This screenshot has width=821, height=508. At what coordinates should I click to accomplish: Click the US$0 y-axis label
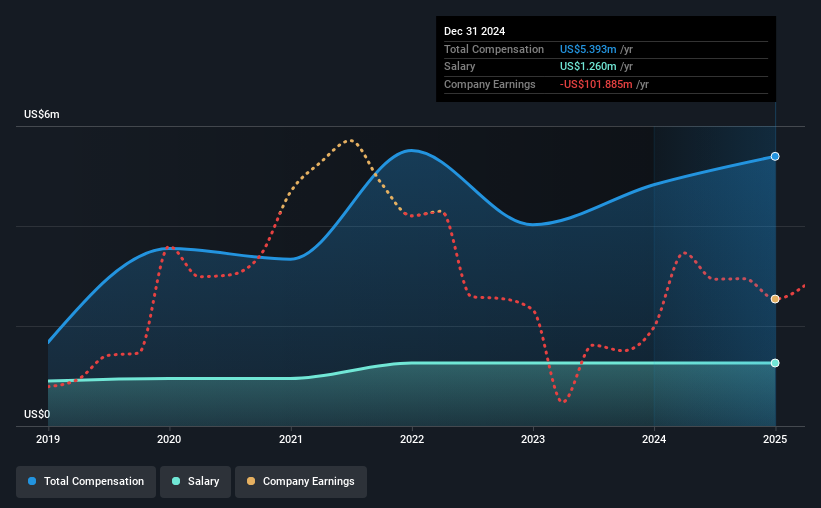coord(37,414)
